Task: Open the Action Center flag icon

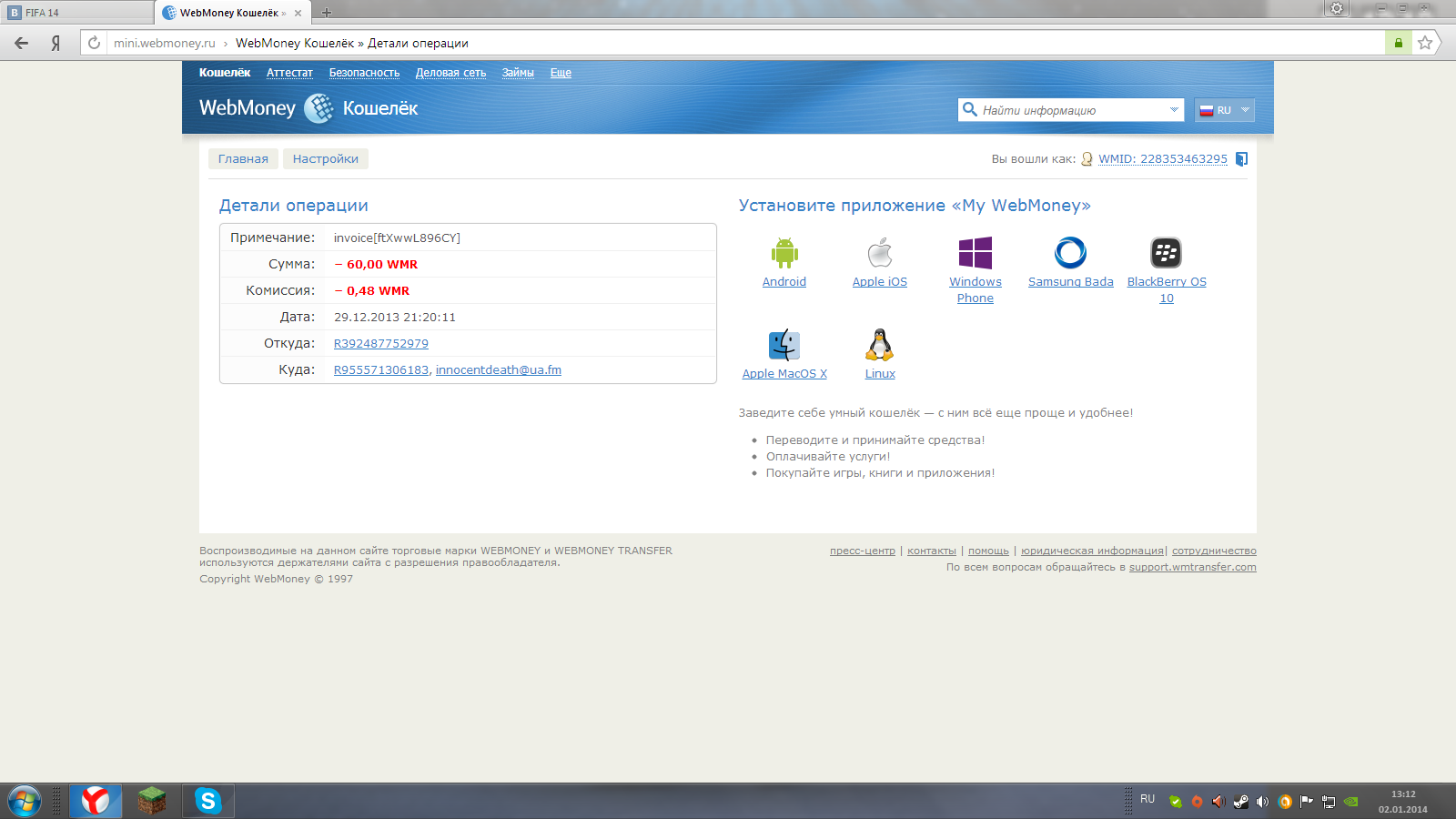Action: pyautogui.click(x=1307, y=802)
